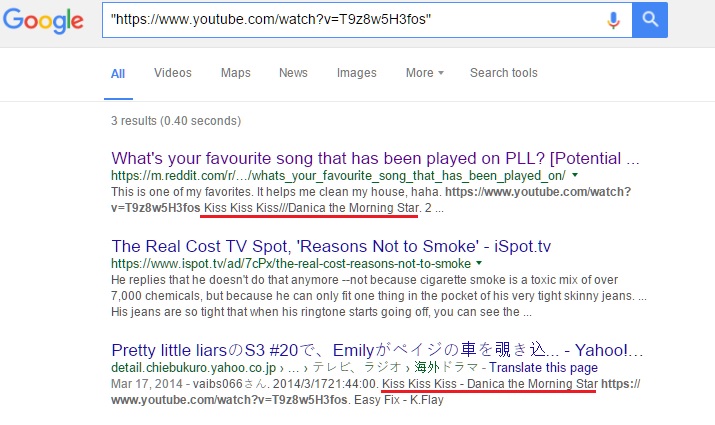Switch to the Maps tab

point(236,73)
